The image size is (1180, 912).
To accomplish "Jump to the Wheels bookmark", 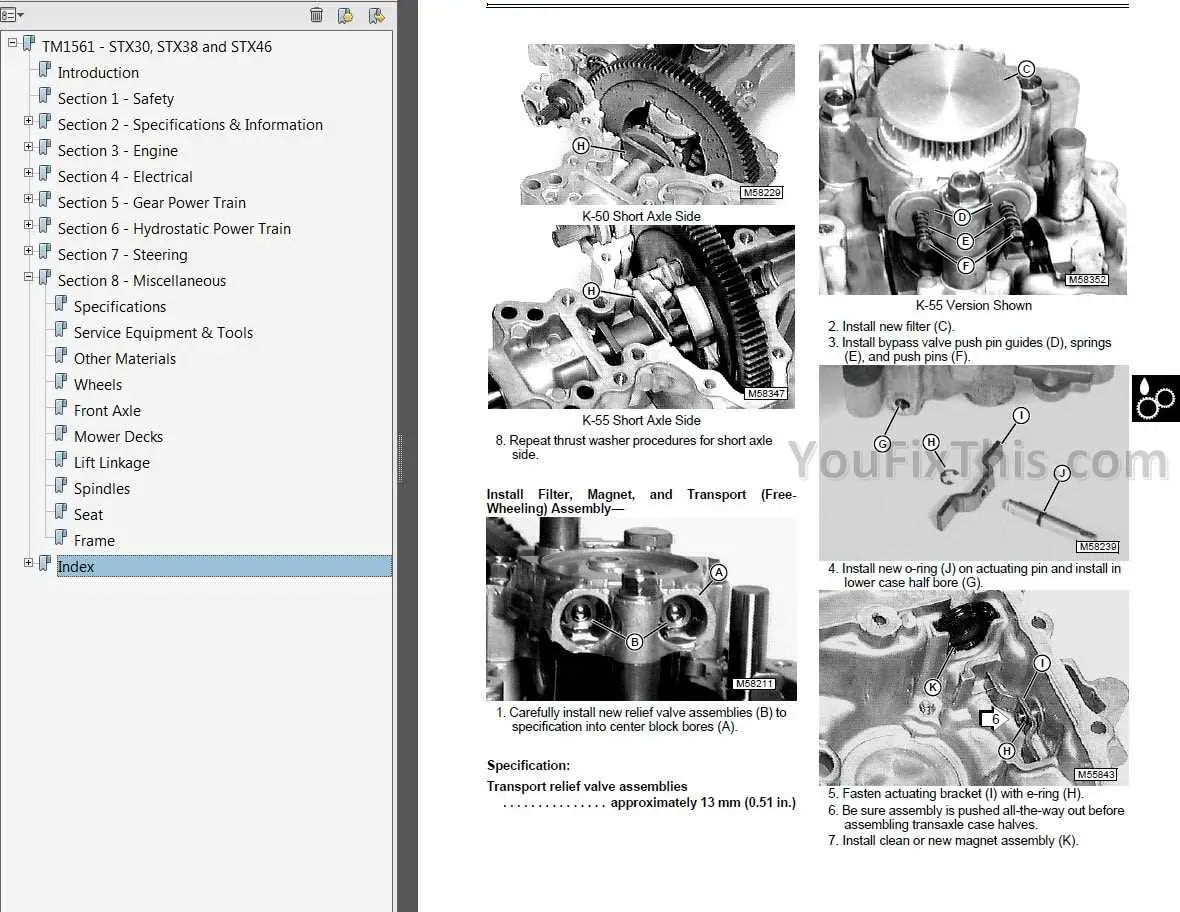I will coord(98,385).
